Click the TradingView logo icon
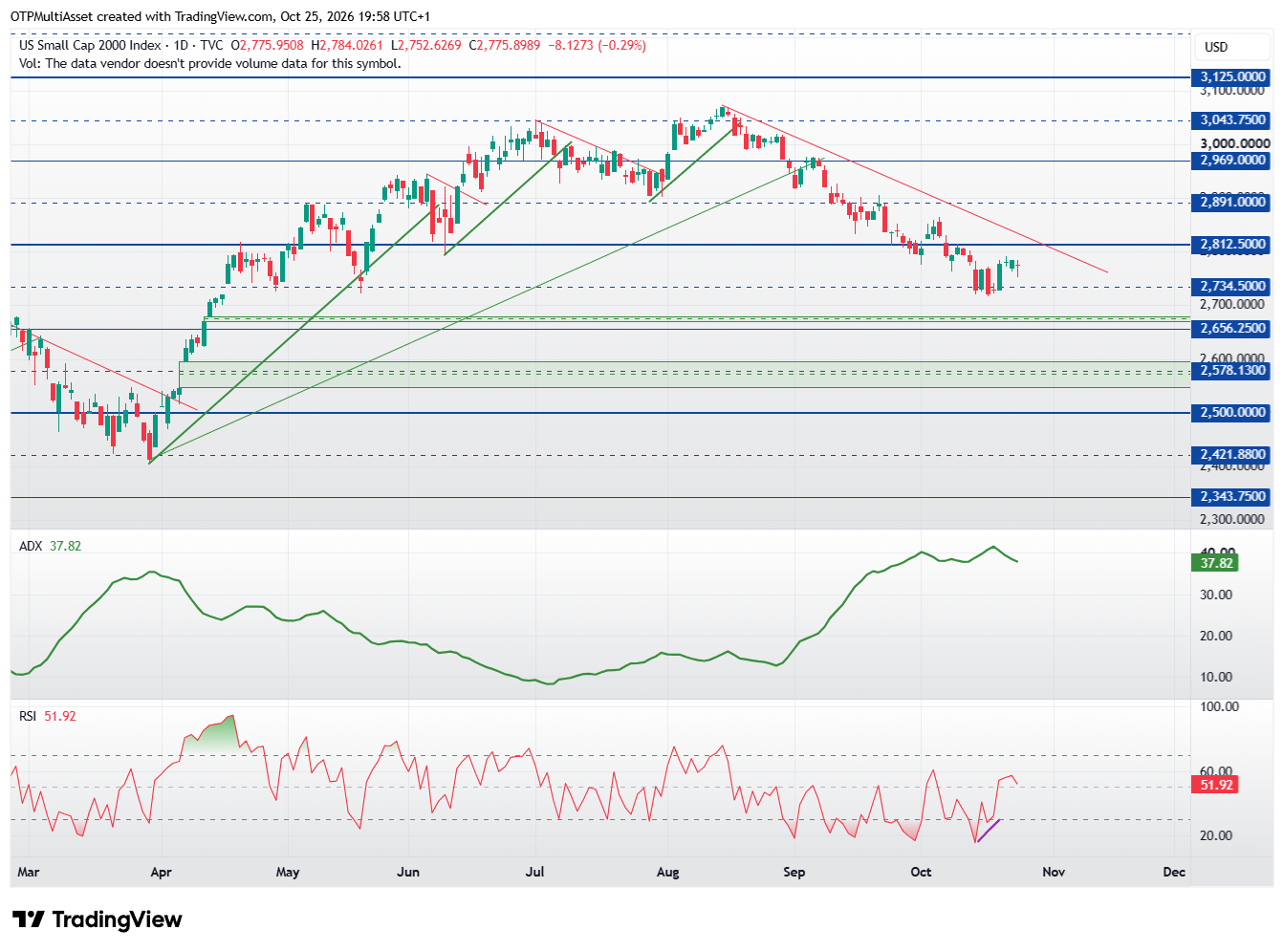This screenshot has width=1284, height=952. 29,920
